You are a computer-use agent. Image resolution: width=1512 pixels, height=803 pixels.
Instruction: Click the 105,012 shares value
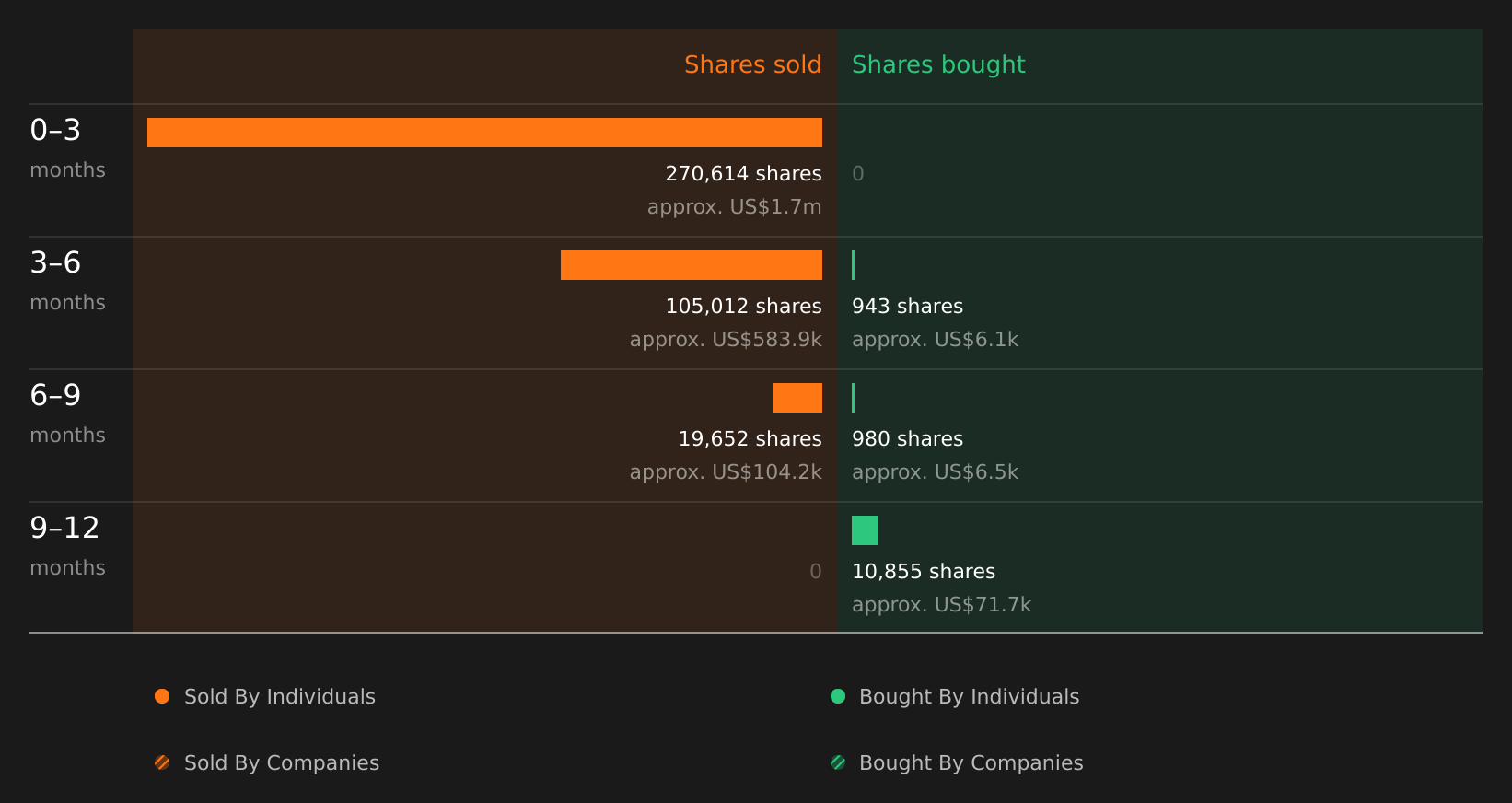coord(744,307)
